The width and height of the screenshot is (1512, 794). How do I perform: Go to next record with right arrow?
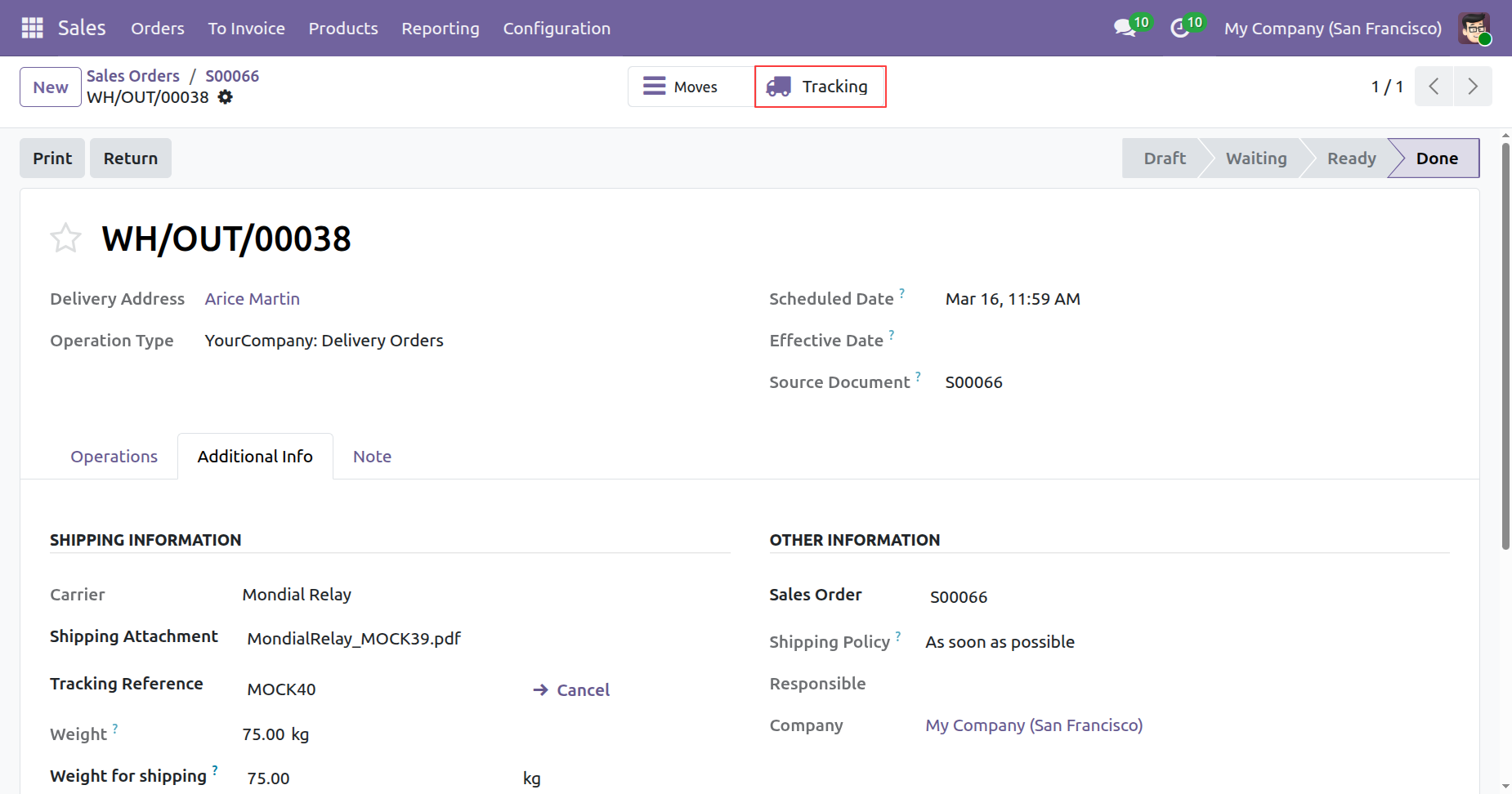click(x=1472, y=87)
